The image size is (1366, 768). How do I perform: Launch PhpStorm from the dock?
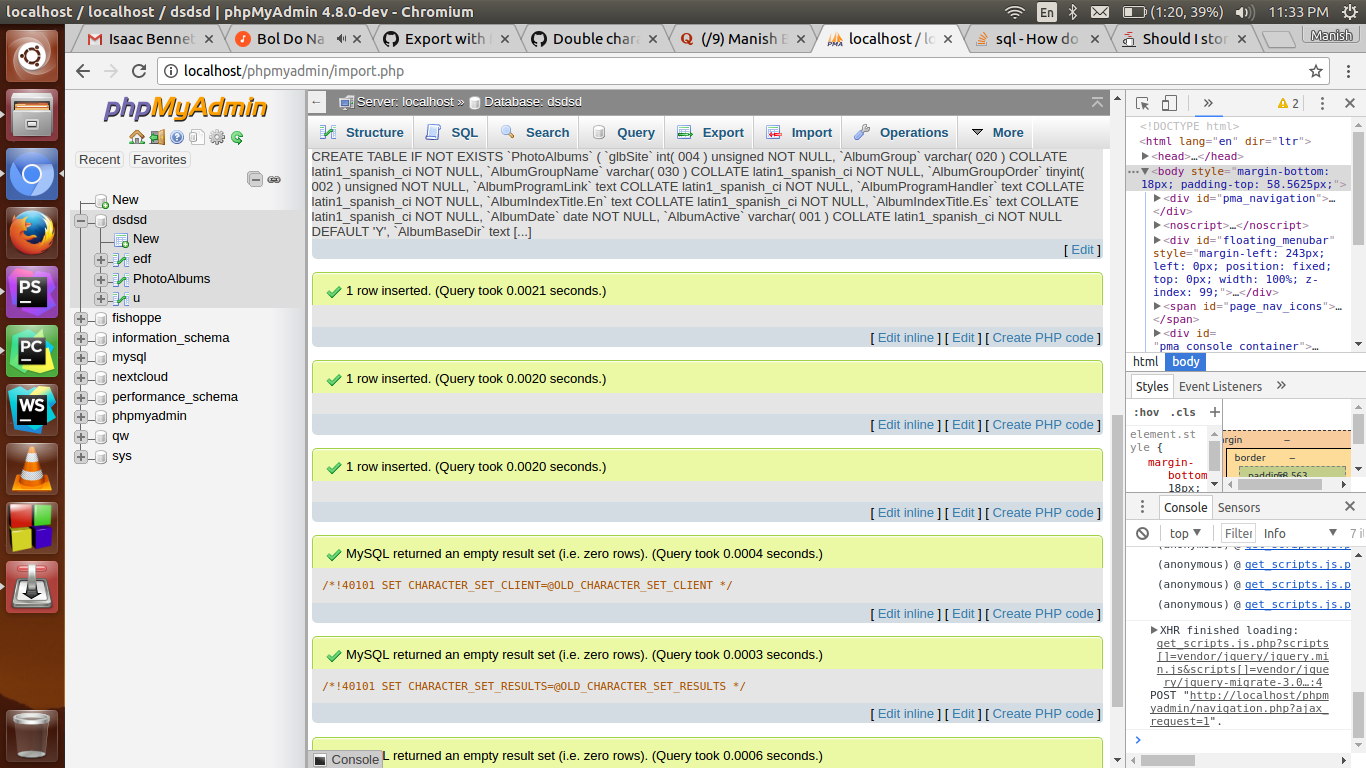coord(32,293)
